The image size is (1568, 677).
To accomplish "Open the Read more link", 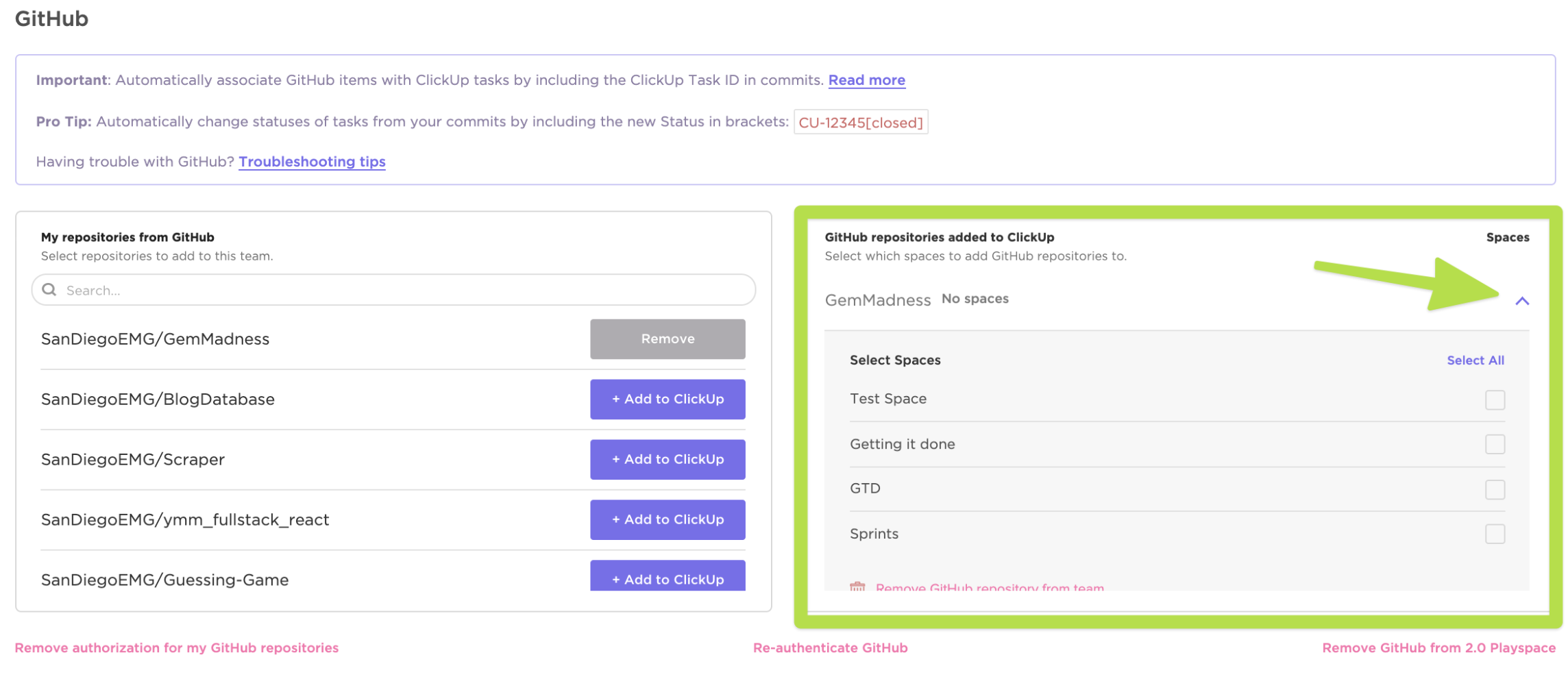I will [x=866, y=80].
